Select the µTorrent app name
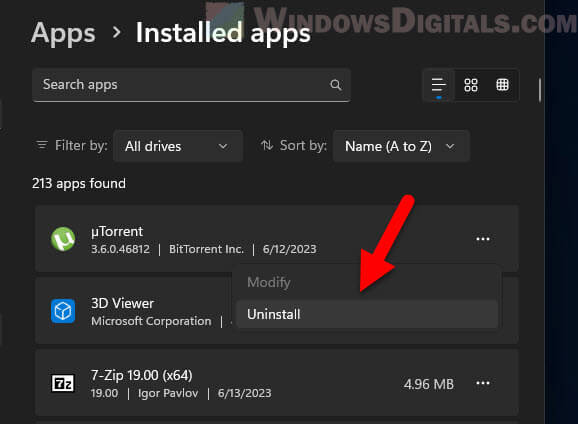The height and width of the screenshot is (424, 578). pos(117,232)
